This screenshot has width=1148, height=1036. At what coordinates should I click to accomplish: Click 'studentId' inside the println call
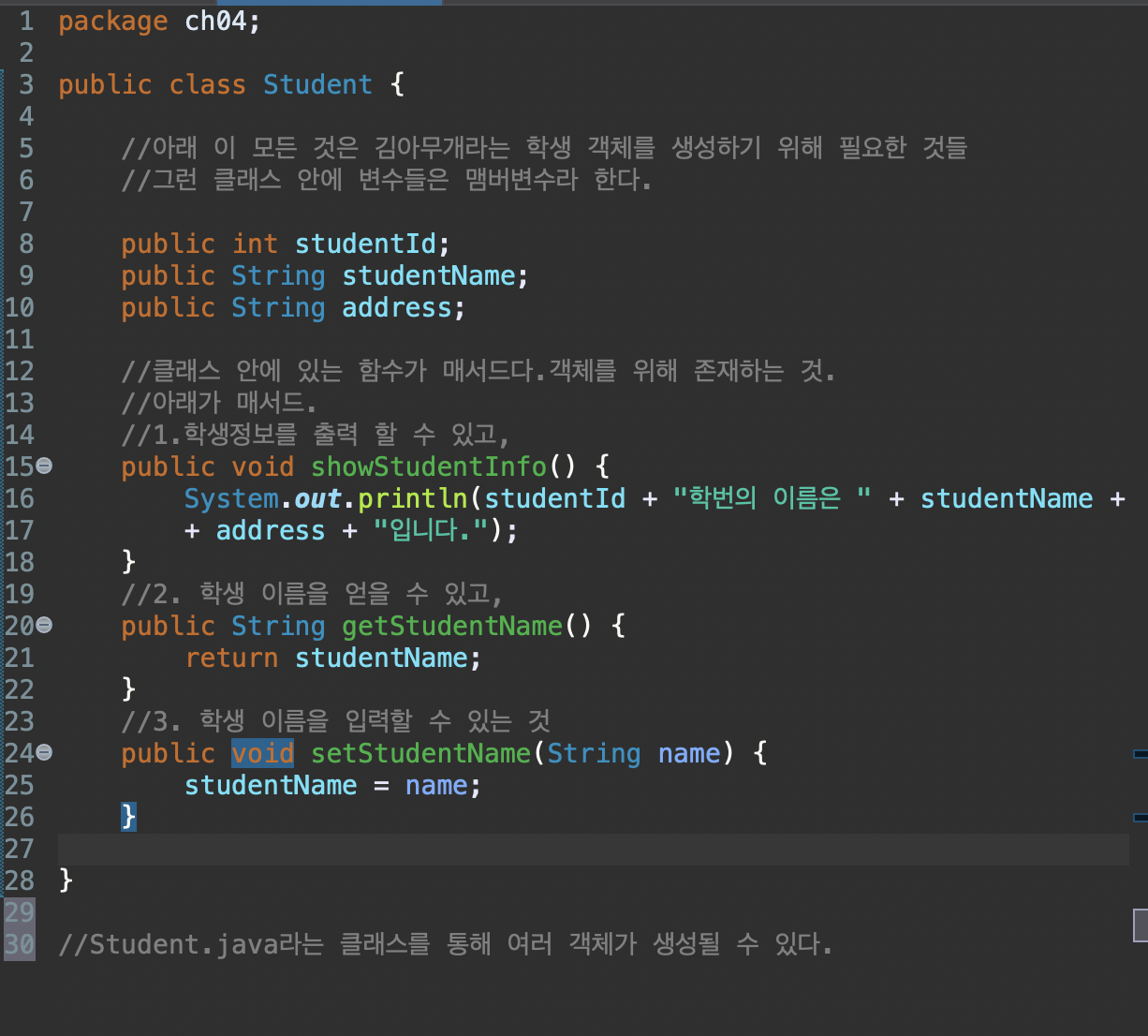pos(554,498)
